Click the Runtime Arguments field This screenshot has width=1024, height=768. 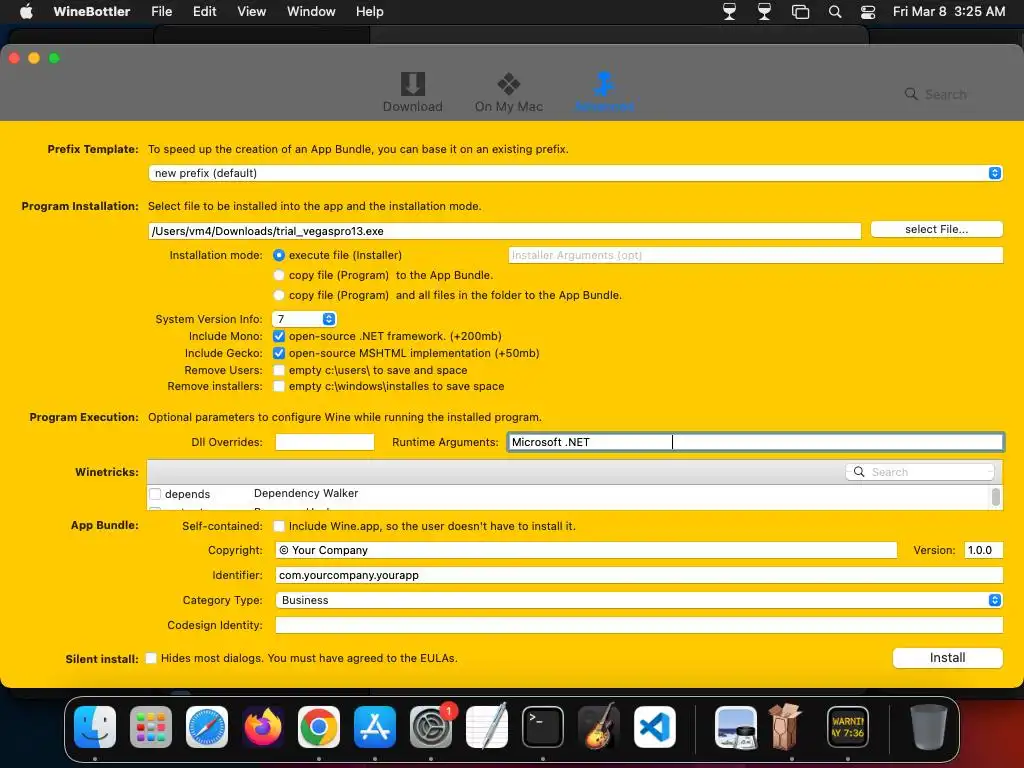click(x=756, y=442)
